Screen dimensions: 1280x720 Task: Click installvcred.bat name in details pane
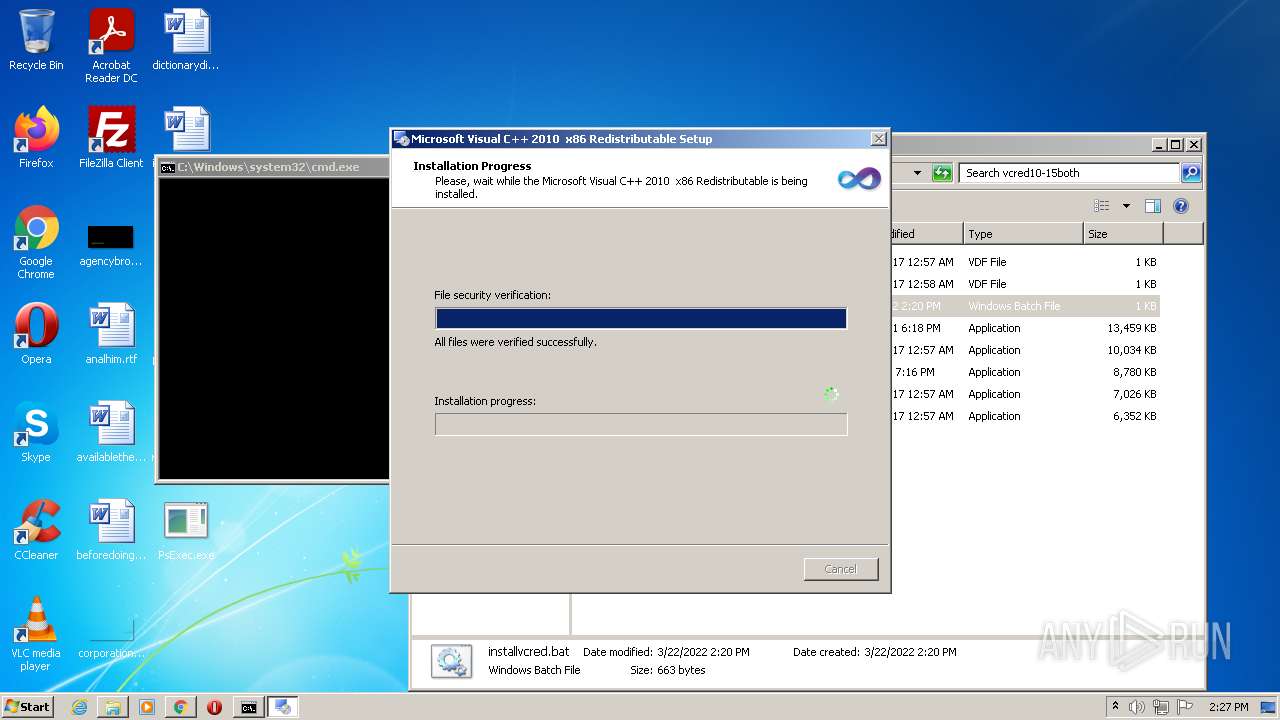528,651
